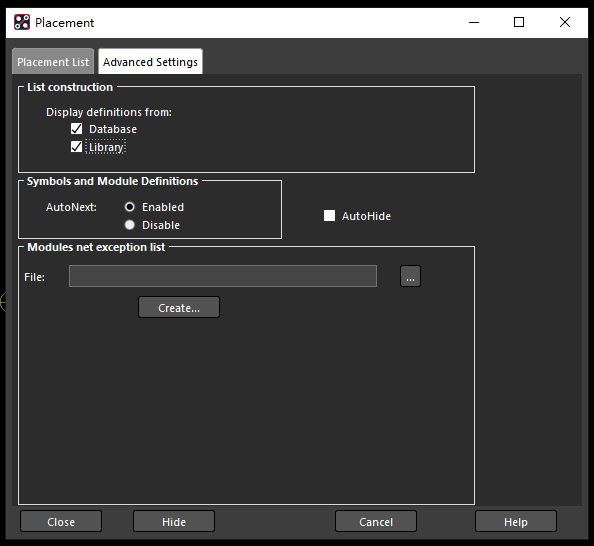Toggle the Library checkbox

coord(77,147)
